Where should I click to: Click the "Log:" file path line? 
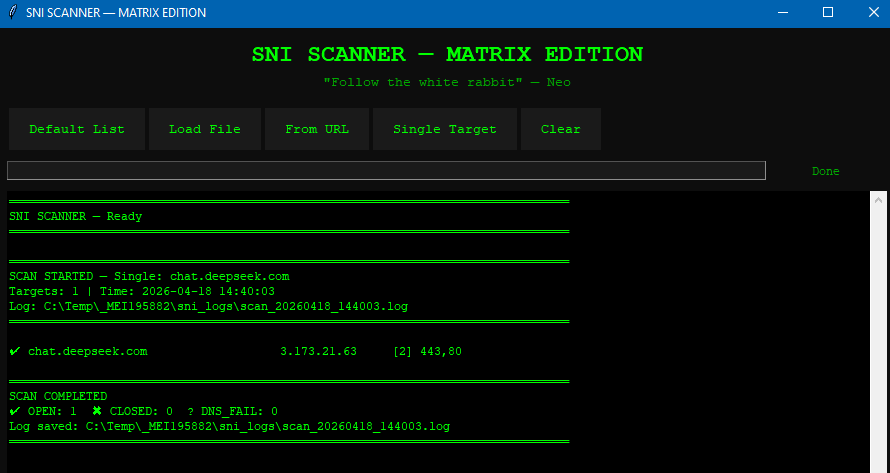coord(208,307)
